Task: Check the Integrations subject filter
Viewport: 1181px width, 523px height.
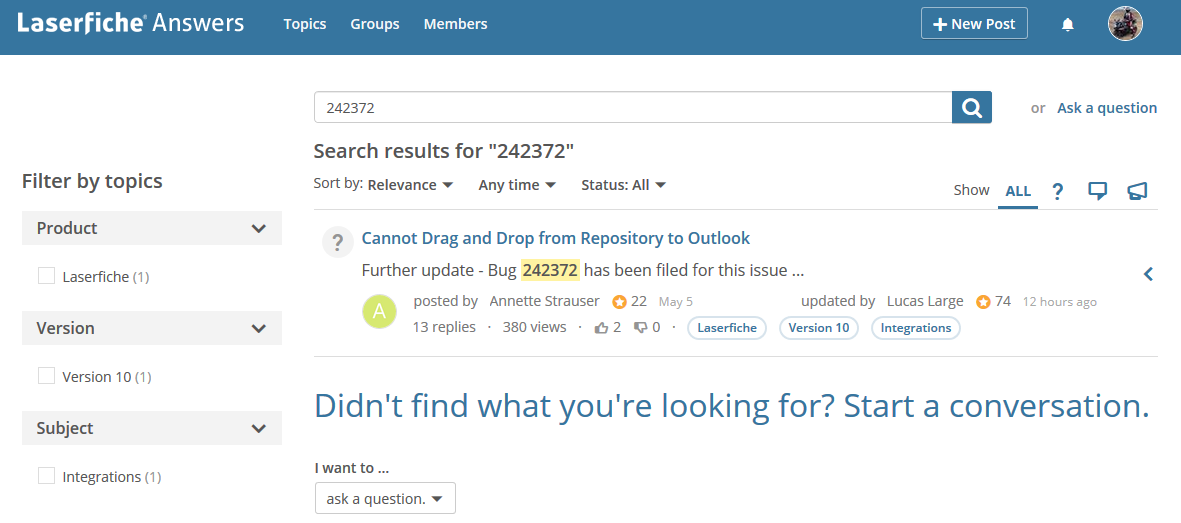Action: coord(47,476)
